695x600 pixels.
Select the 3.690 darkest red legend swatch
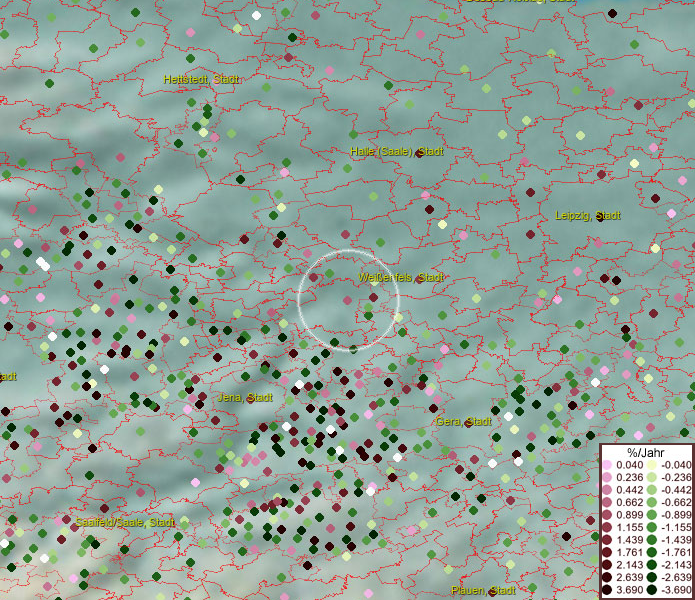point(607,591)
